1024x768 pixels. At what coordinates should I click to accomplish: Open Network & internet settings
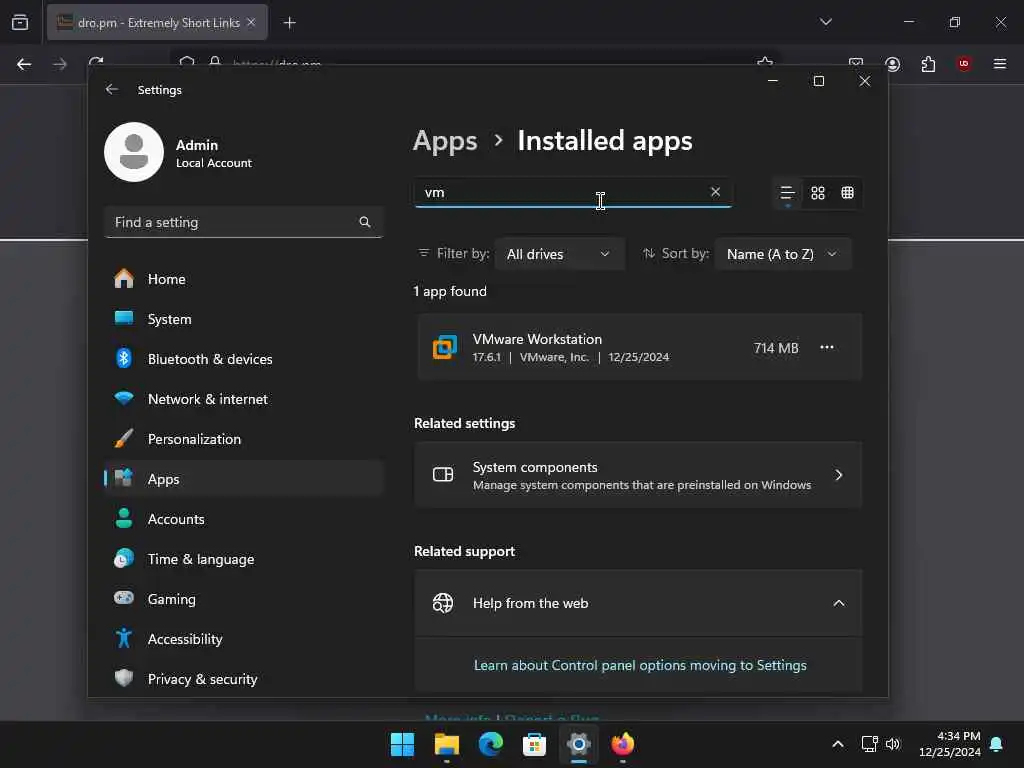tap(243, 399)
